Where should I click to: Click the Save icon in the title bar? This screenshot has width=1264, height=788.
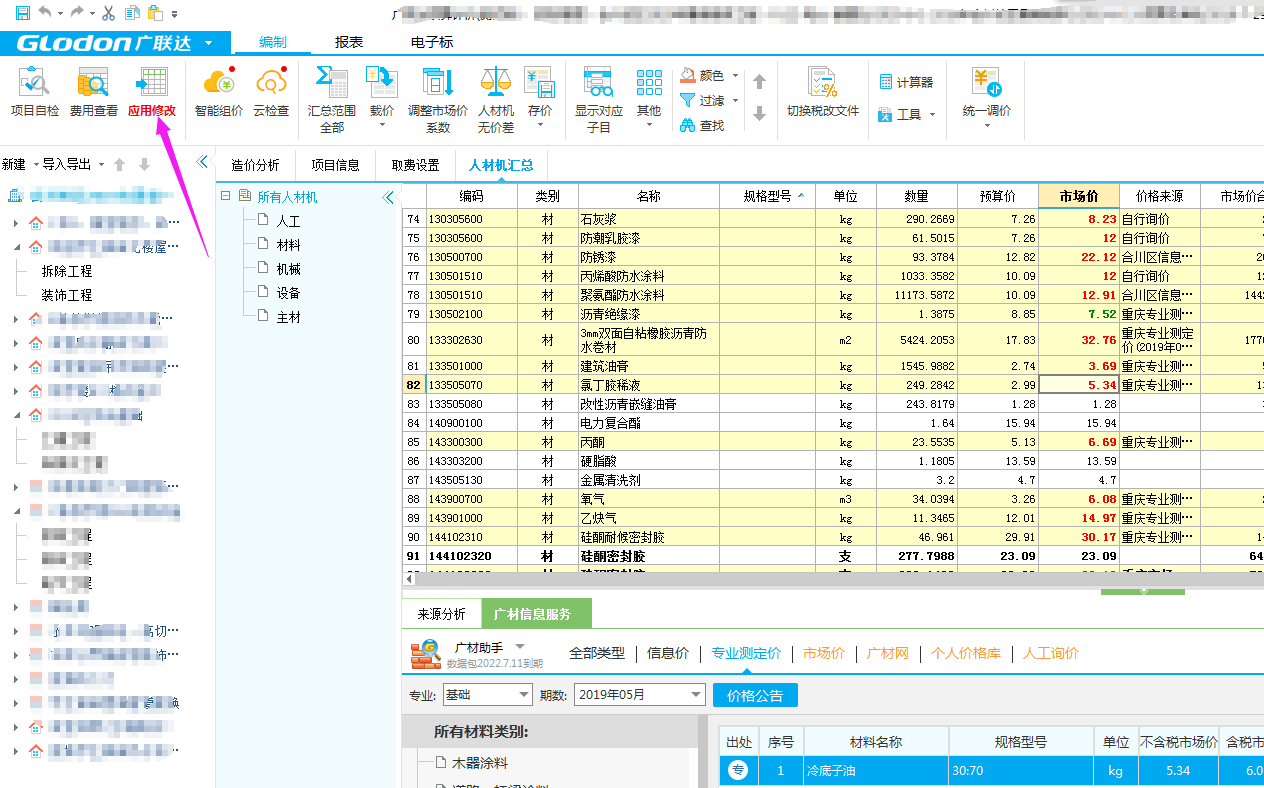pos(21,13)
